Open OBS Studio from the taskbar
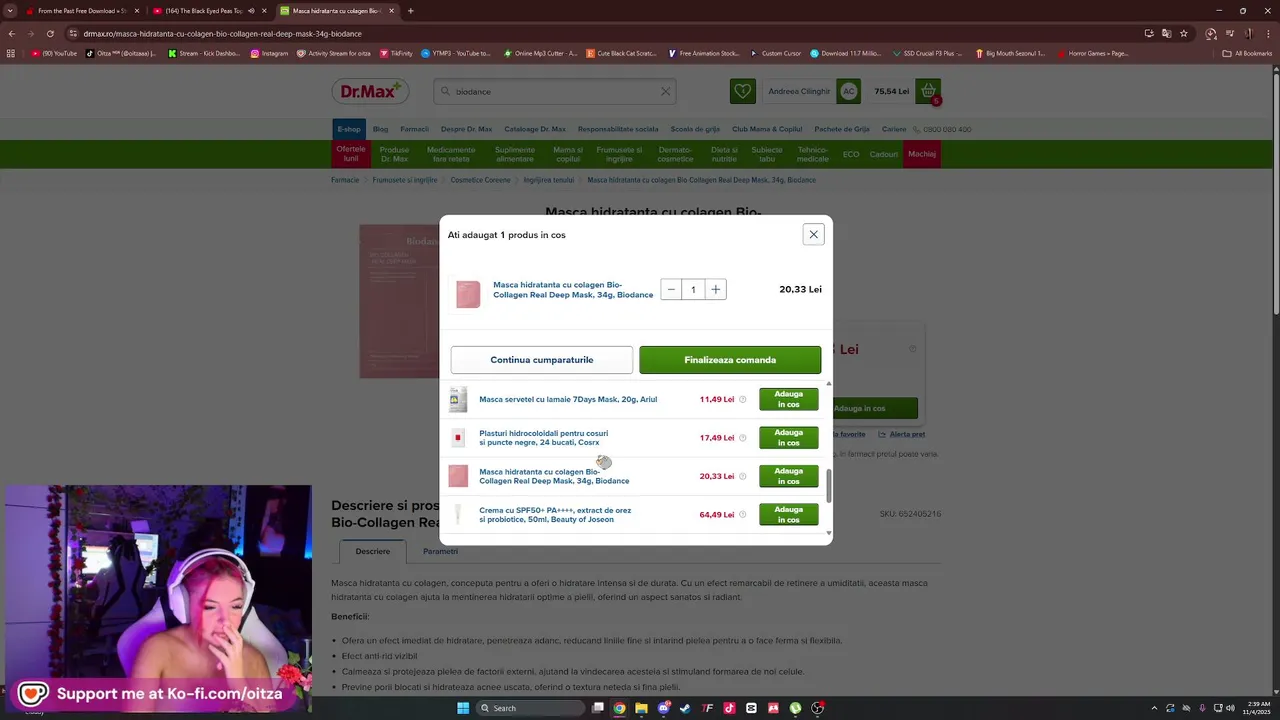Viewport: 1280px width, 720px height. [817, 708]
